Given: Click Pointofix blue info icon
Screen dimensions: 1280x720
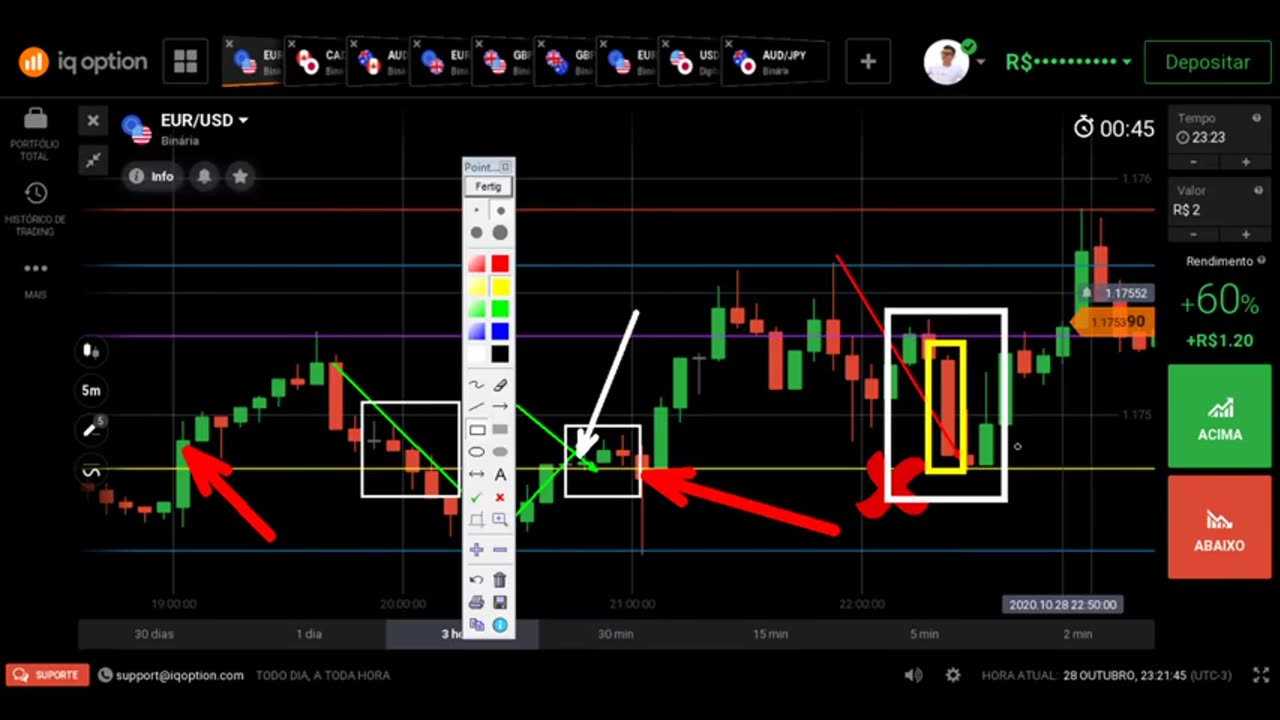Looking at the screenshot, I should 500,625.
